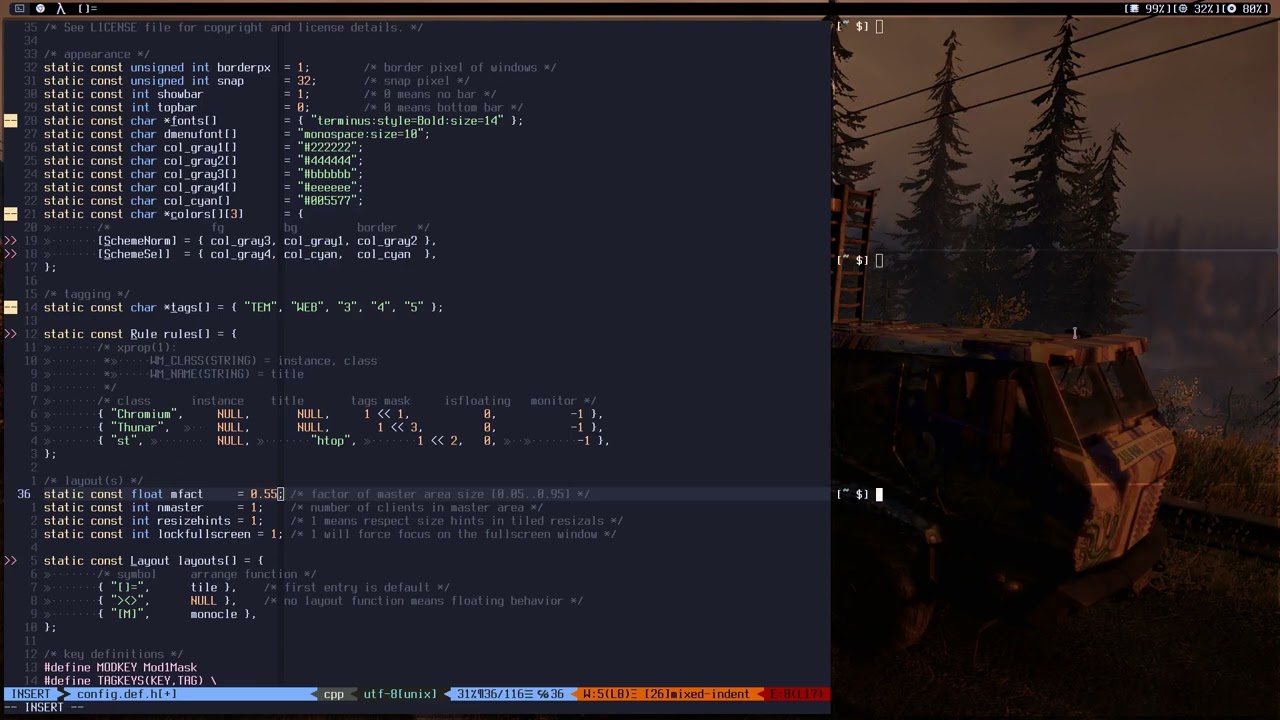Place cursor on "#222222" color value
Image resolution: width=1280 pixels, height=720 pixels.
coord(327,147)
